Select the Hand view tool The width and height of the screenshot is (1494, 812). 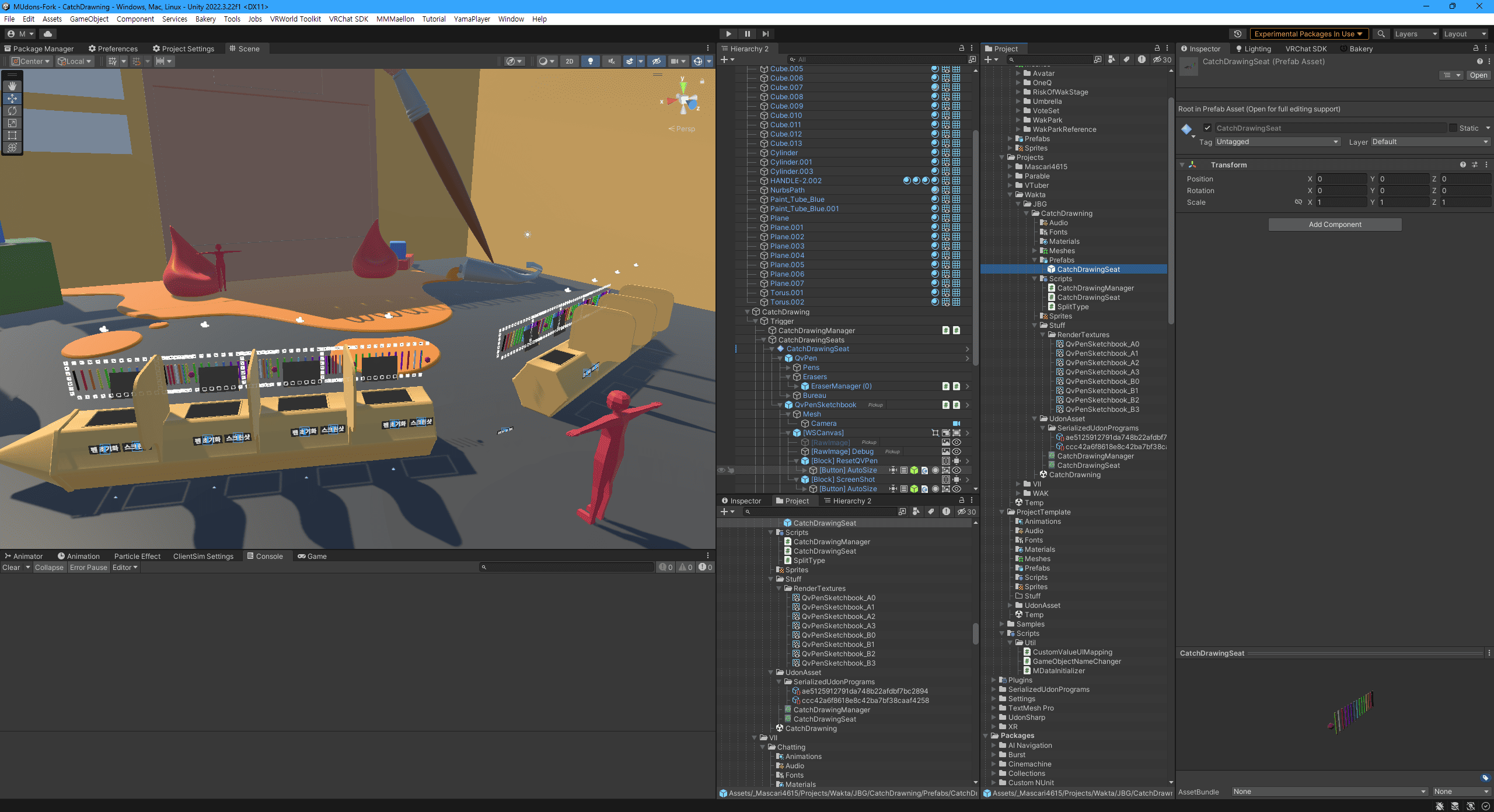12,86
